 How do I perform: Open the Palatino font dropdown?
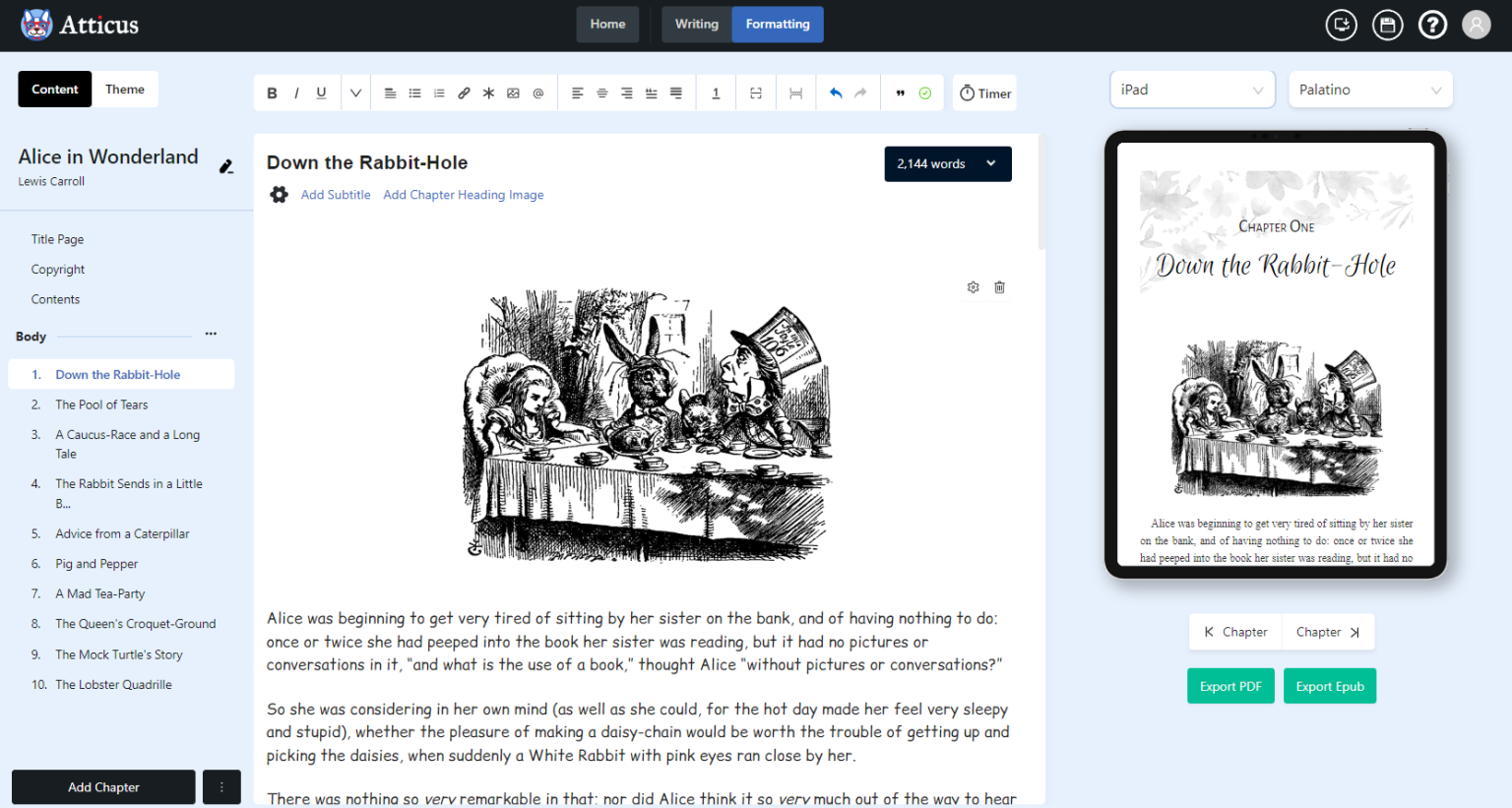tap(1369, 90)
